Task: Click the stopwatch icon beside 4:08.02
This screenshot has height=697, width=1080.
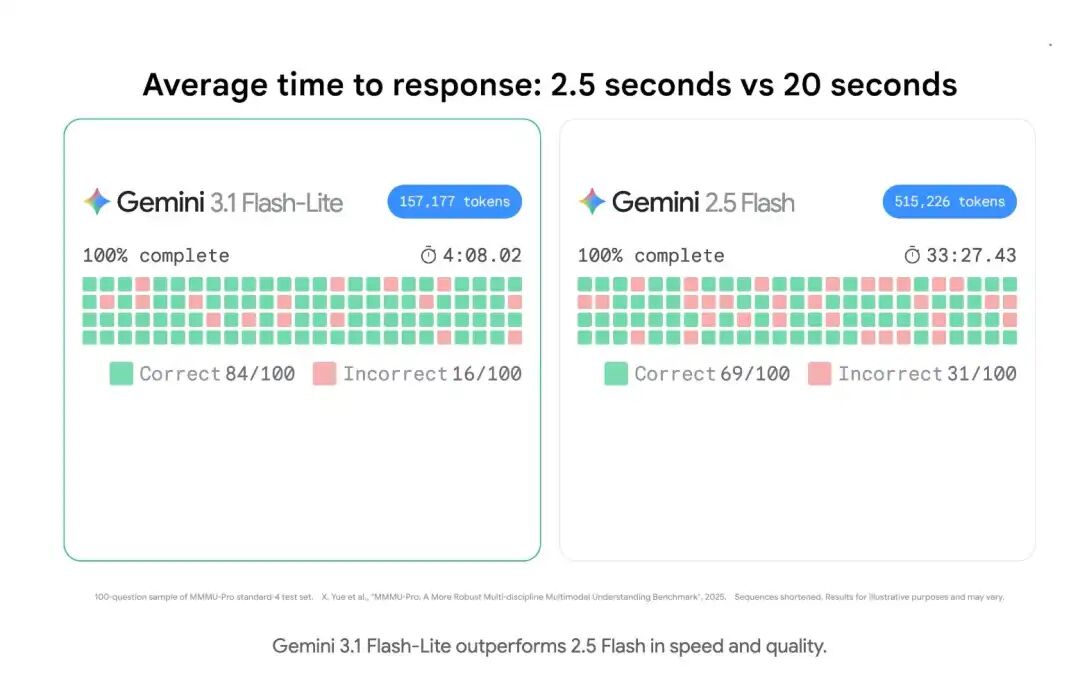Action: 428,256
